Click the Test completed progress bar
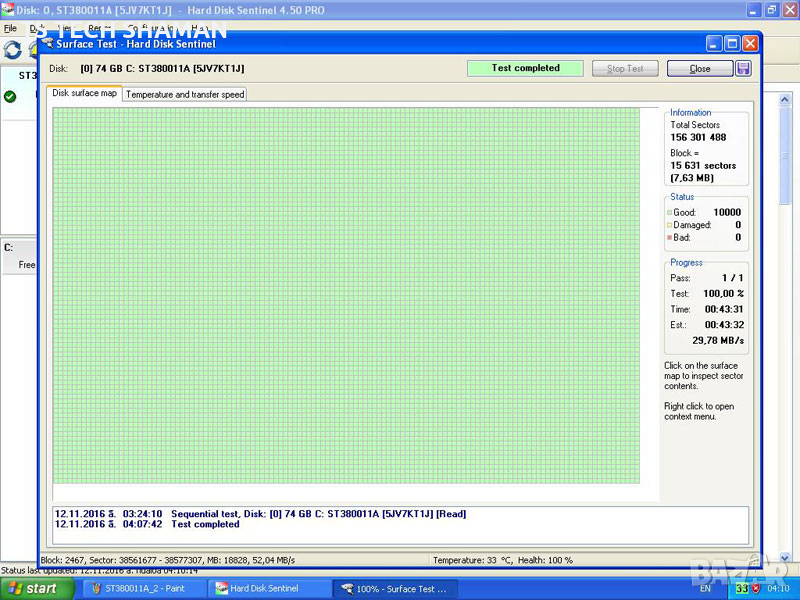 point(525,68)
